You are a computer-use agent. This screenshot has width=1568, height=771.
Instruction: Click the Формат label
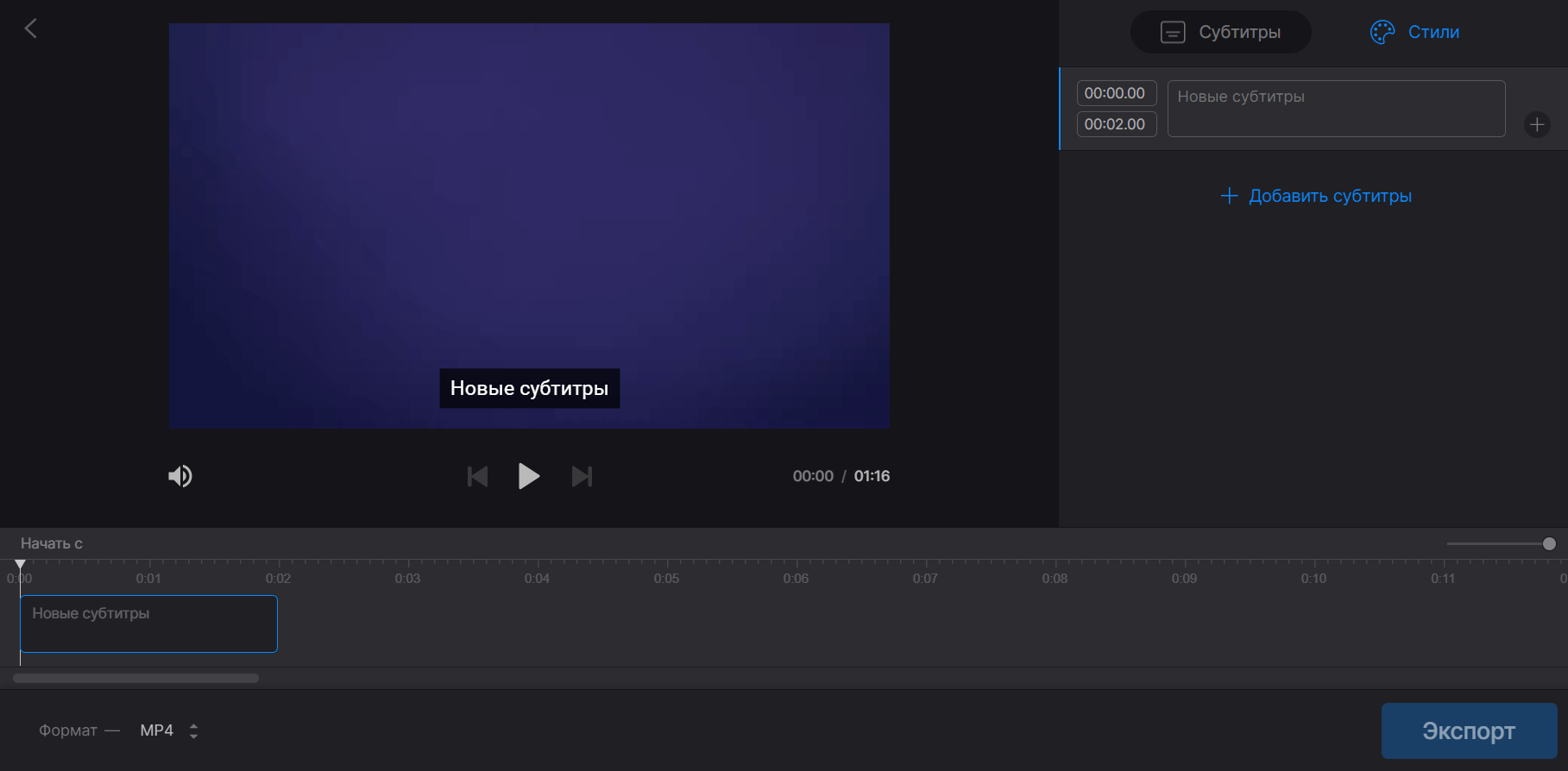[x=68, y=730]
